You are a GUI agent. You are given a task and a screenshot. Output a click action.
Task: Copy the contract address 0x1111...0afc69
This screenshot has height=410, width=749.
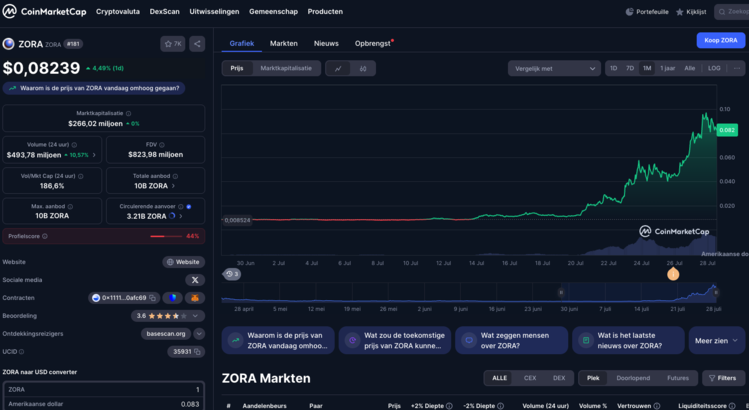pyautogui.click(x=152, y=298)
